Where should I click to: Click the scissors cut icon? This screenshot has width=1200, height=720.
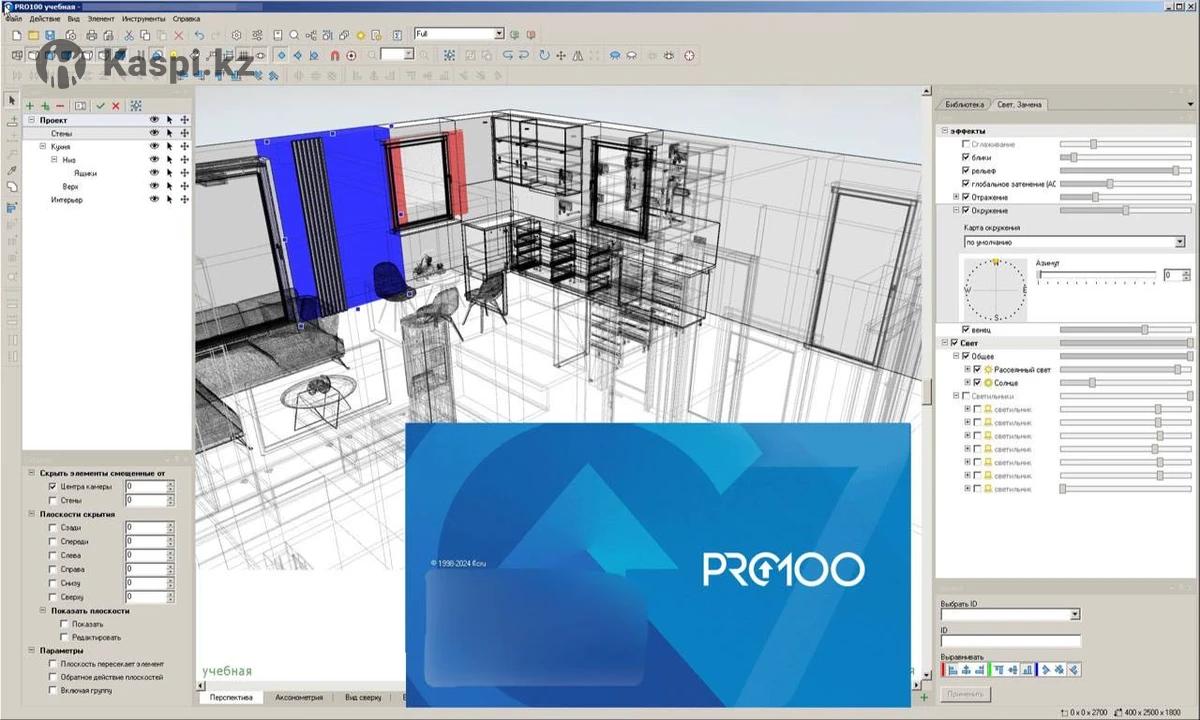coord(130,35)
